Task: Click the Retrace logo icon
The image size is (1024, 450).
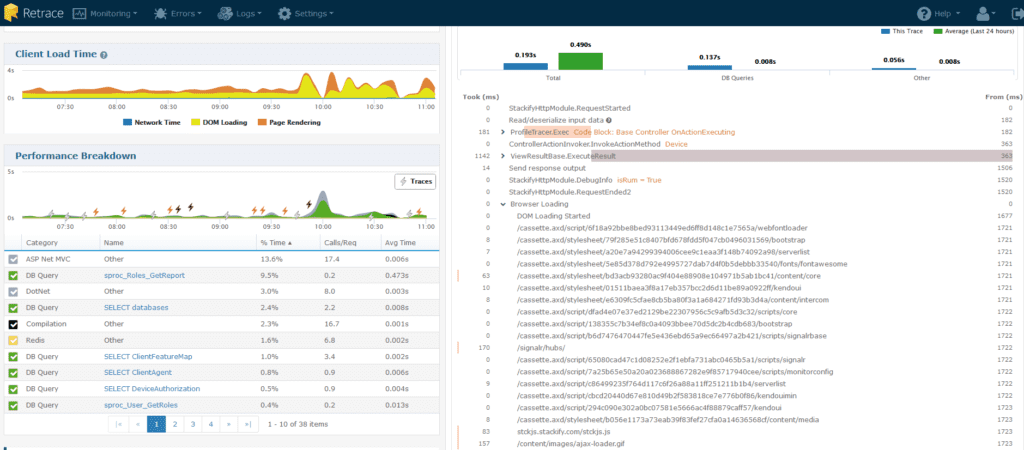Action: [x=11, y=13]
